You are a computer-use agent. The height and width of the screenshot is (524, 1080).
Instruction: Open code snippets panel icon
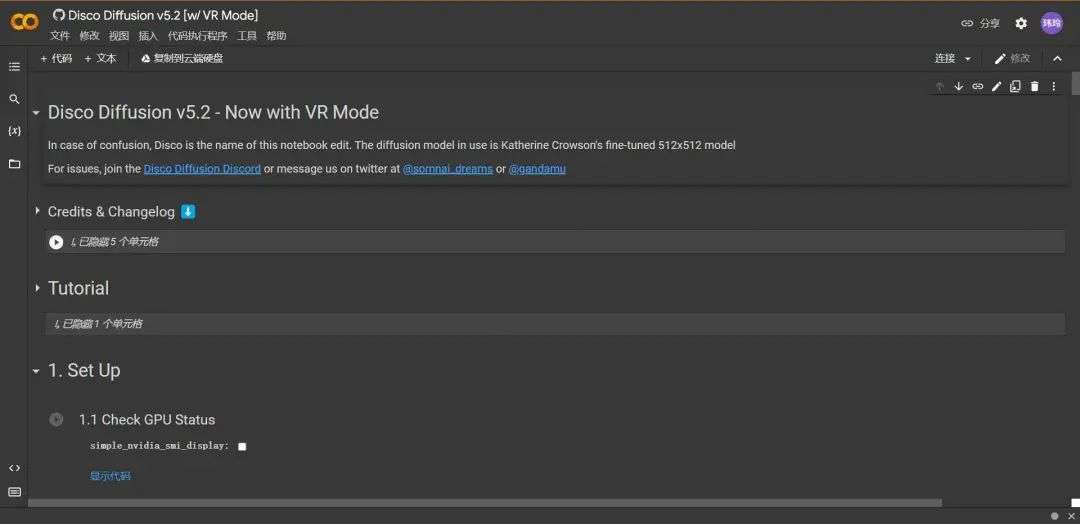click(x=14, y=468)
